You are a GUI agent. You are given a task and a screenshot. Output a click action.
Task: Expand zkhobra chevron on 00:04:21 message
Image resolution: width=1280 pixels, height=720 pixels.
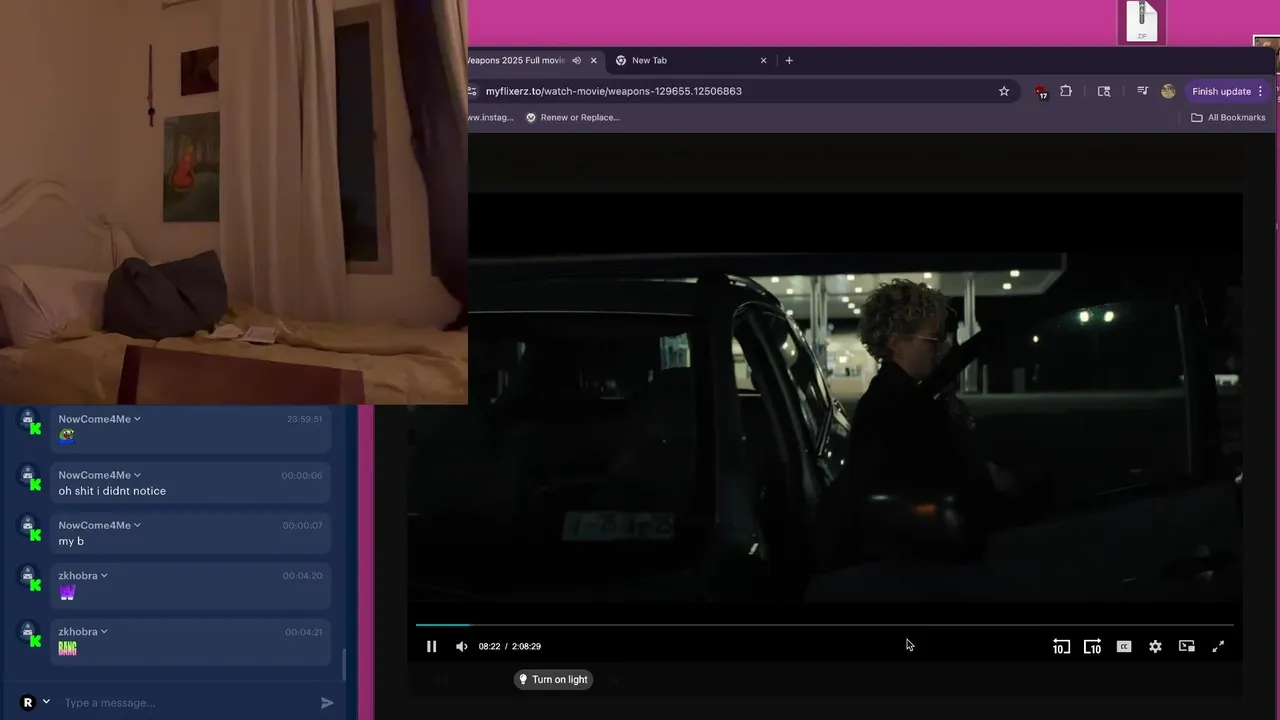tap(104, 632)
